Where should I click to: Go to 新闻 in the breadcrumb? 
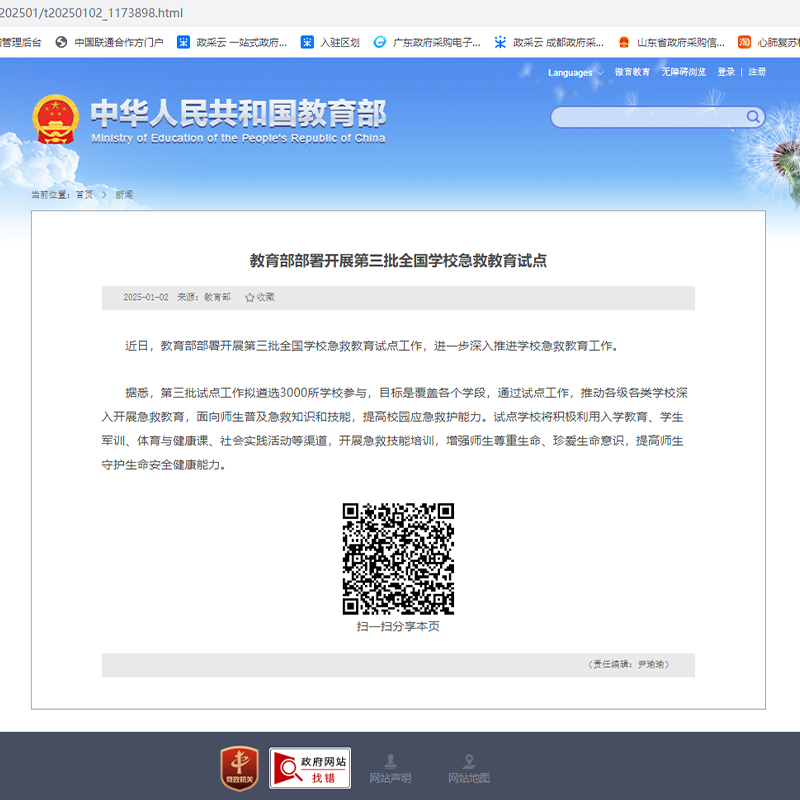point(124,195)
